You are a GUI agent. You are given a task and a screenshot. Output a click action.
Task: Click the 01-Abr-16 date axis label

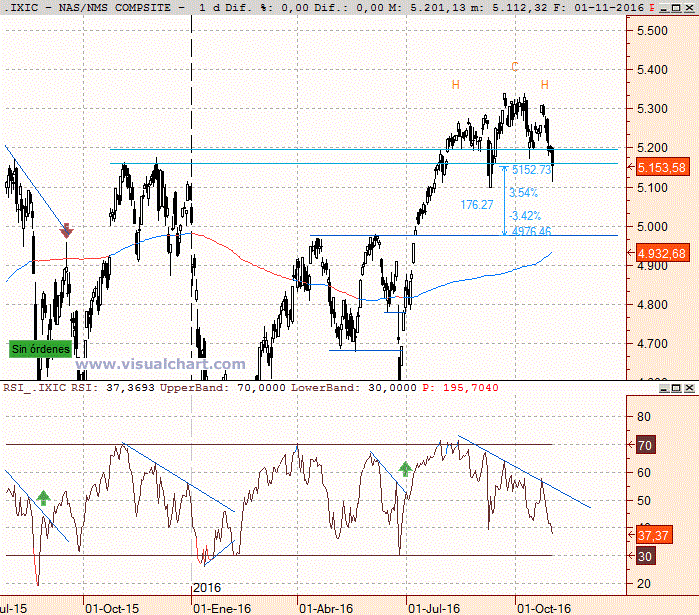(326, 608)
